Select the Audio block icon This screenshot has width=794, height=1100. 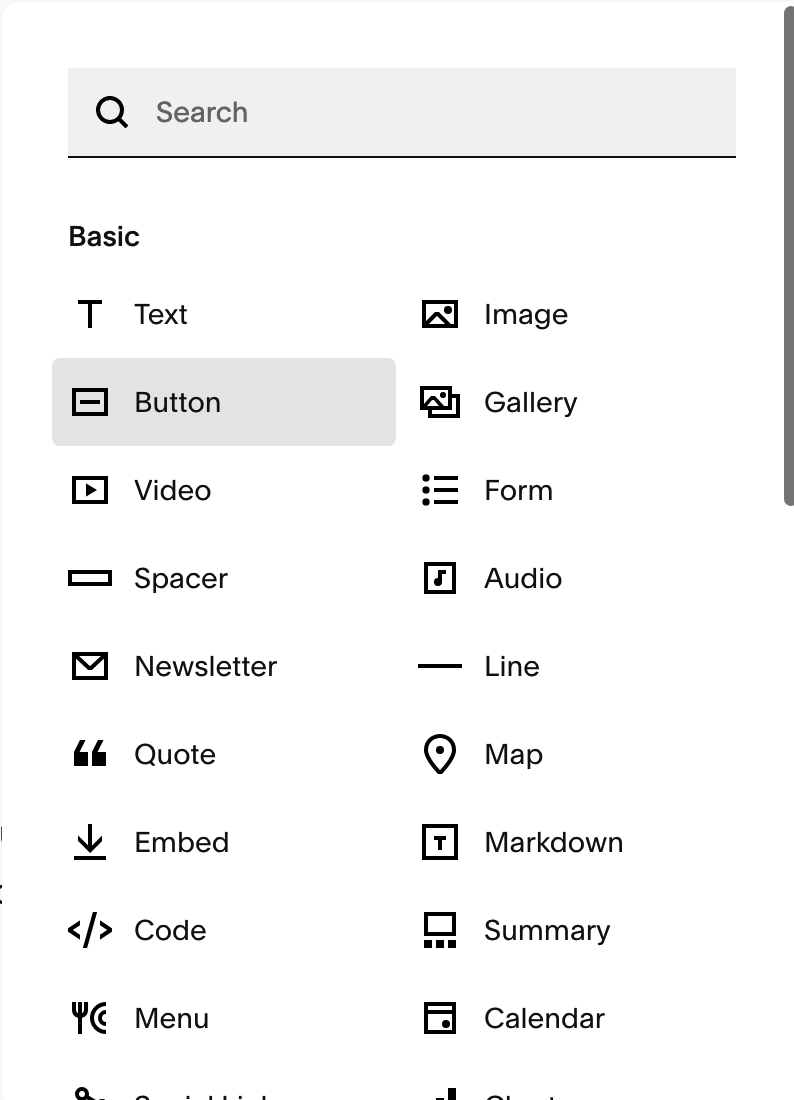tap(440, 578)
